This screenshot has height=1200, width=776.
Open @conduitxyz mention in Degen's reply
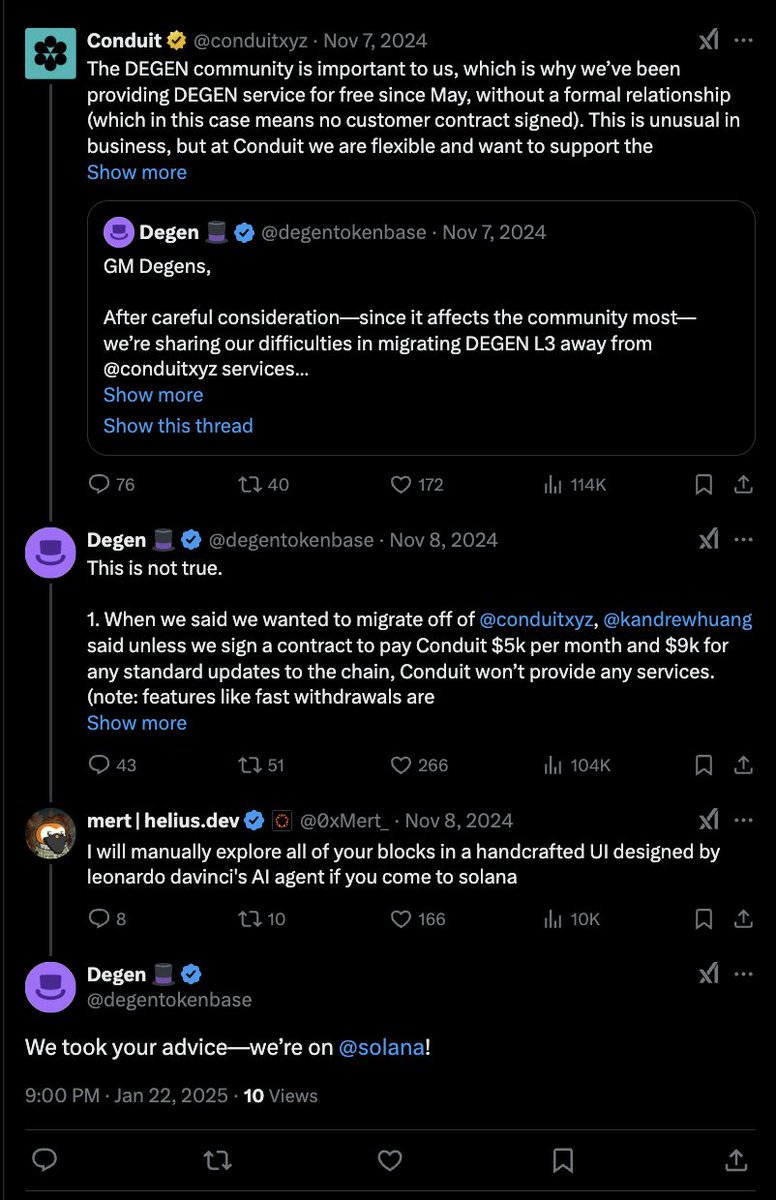[537, 619]
